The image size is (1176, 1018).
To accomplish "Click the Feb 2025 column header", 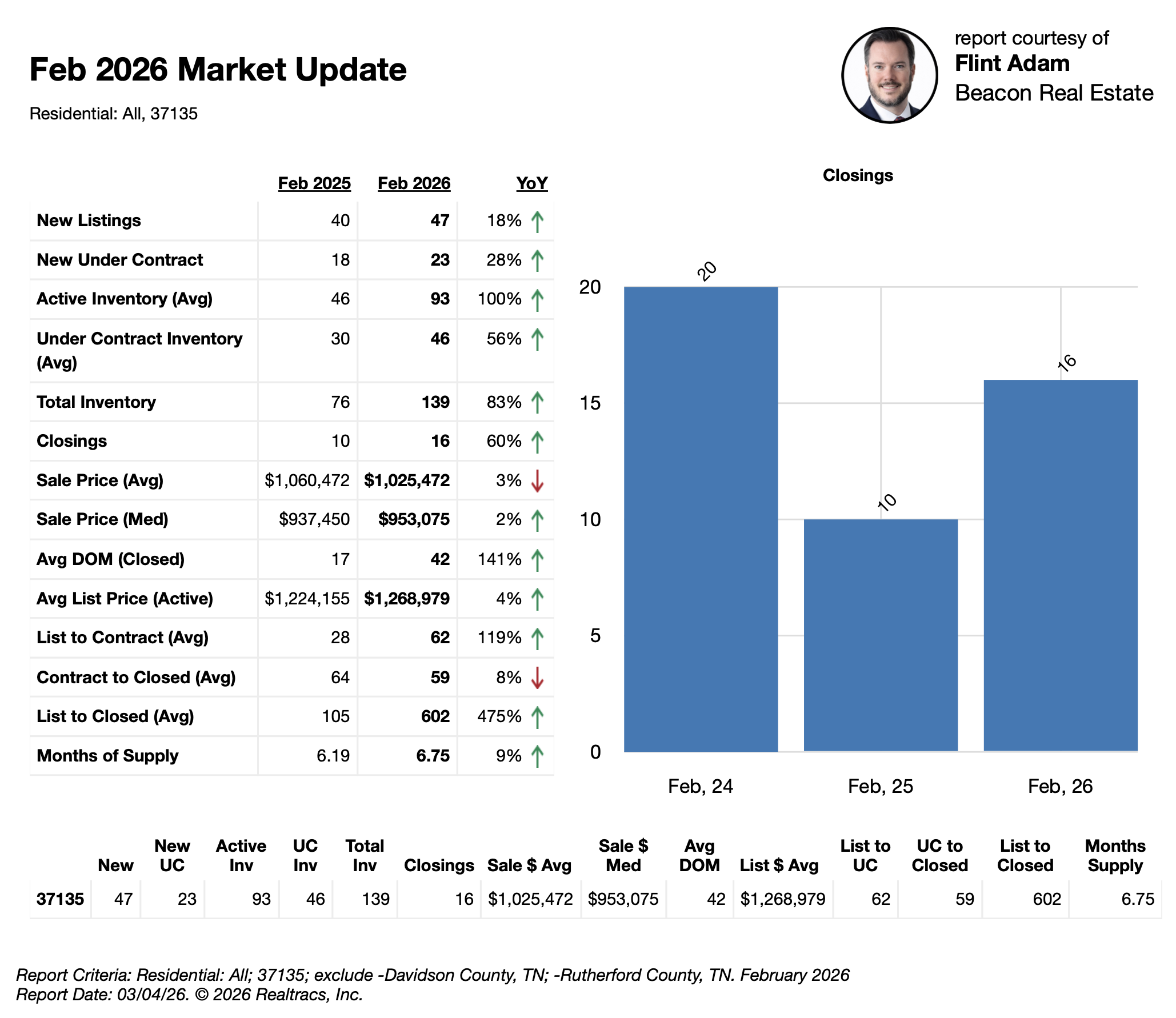I will pos(314,183).
